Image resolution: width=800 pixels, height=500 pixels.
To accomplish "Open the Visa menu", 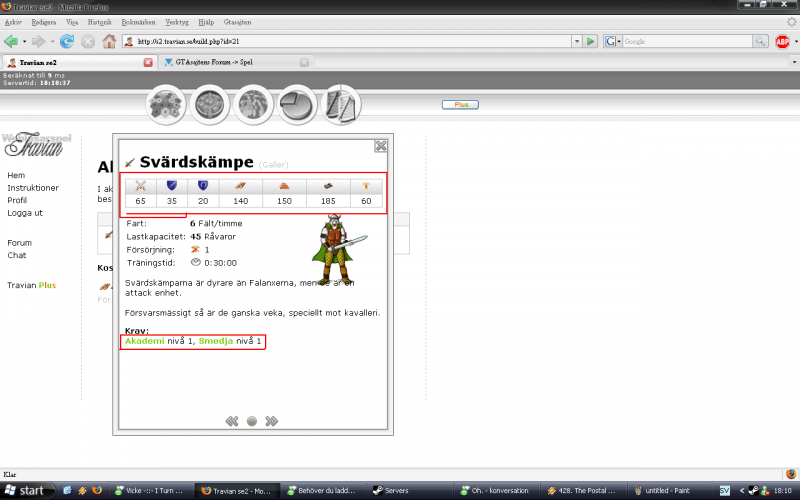I will coord(72,22).
